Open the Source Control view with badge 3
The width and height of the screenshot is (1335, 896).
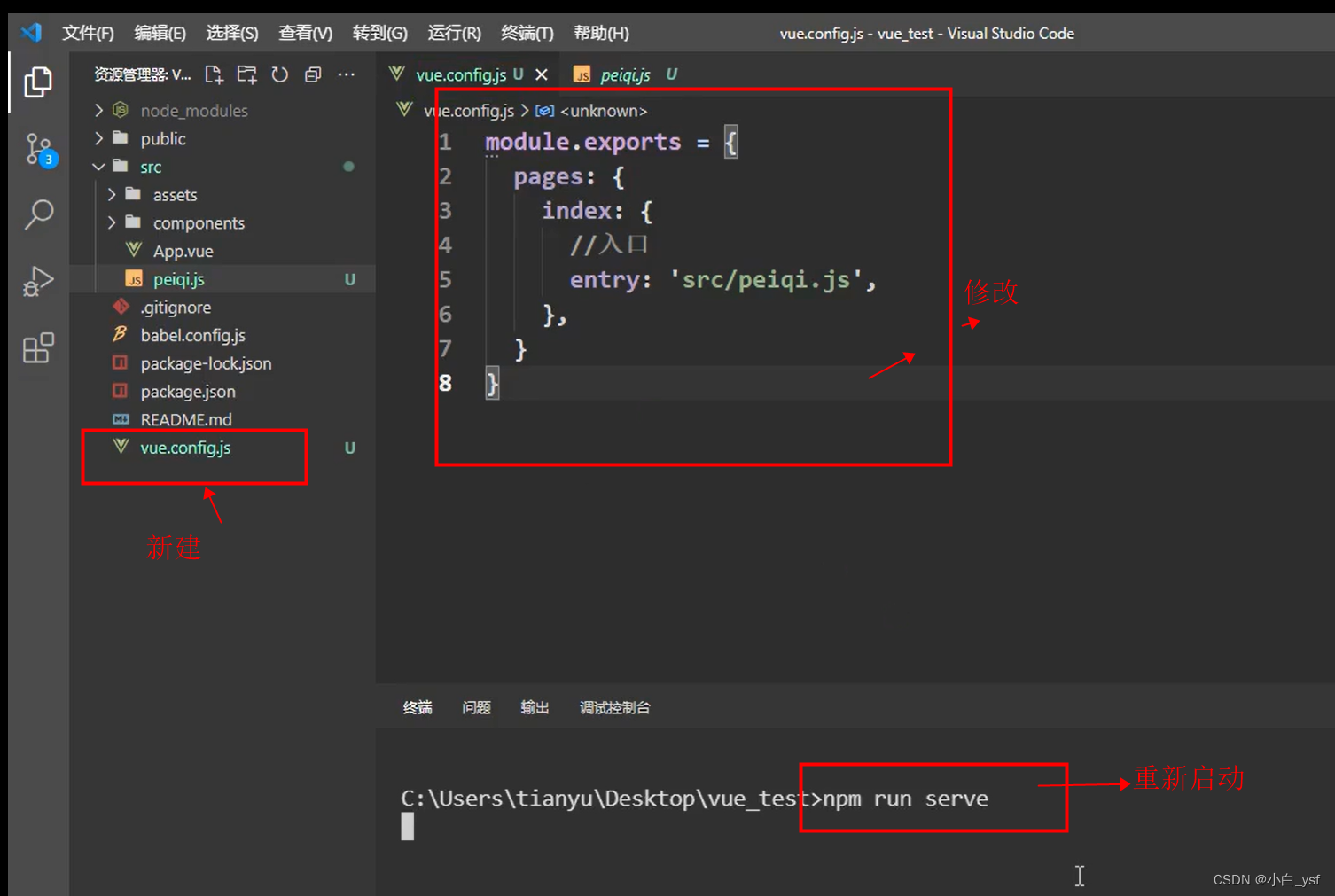coord(39,150)
